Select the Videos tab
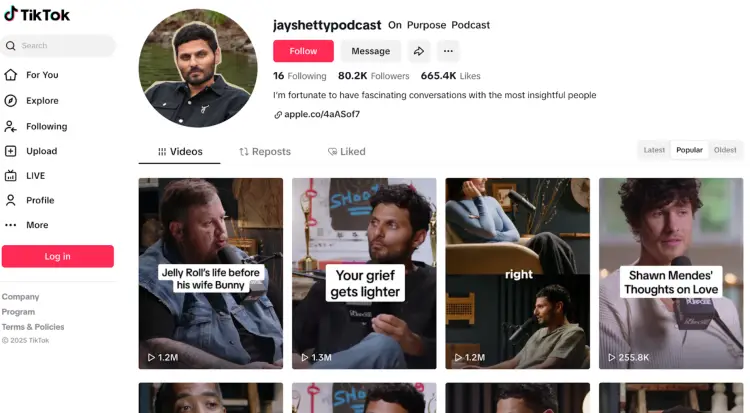The height and width of the screenshot is (413, 750). pyautogui.click(x=180, y=152)
